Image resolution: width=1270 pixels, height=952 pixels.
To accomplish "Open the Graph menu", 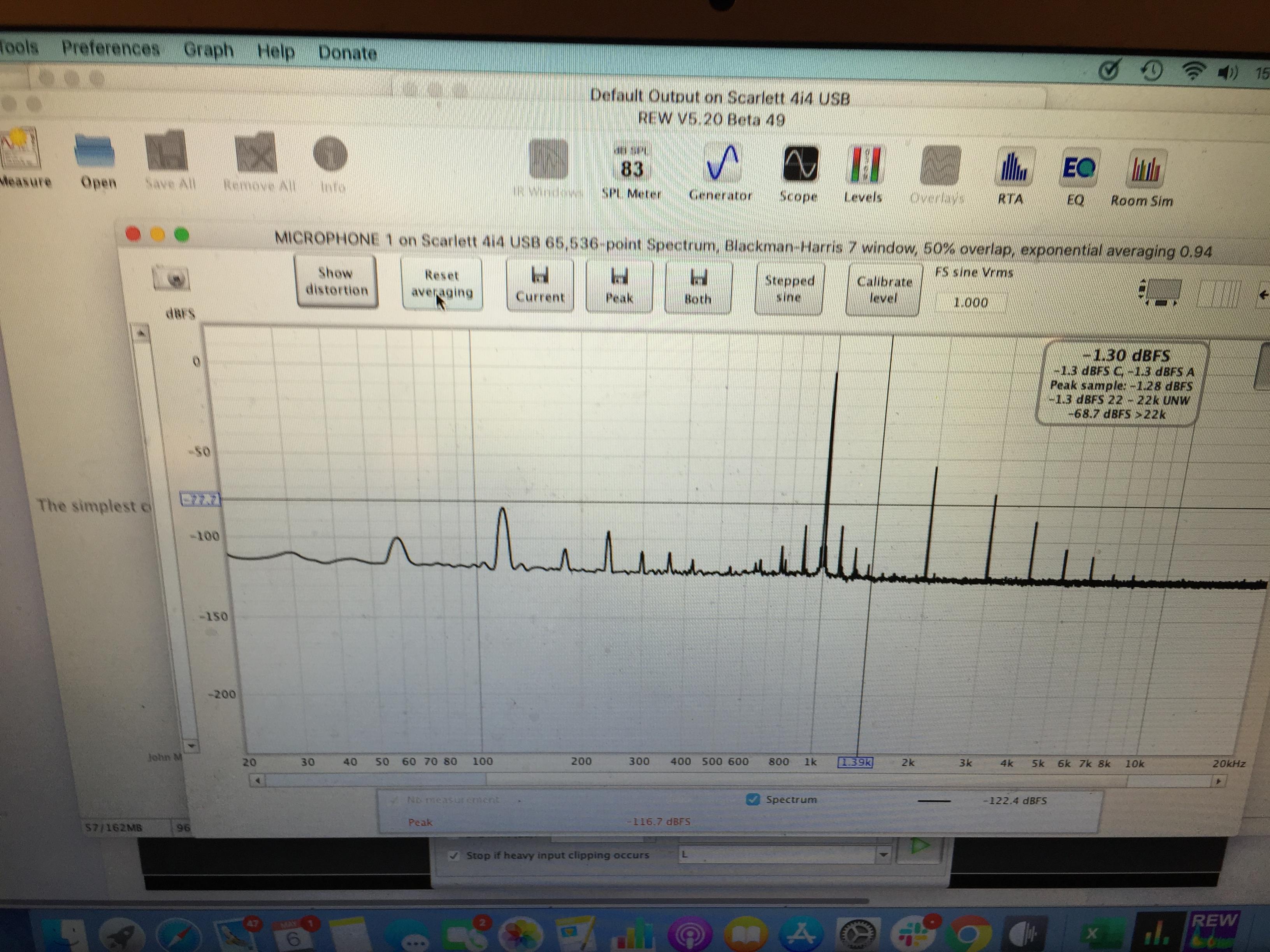I will (x=208, y=50).
